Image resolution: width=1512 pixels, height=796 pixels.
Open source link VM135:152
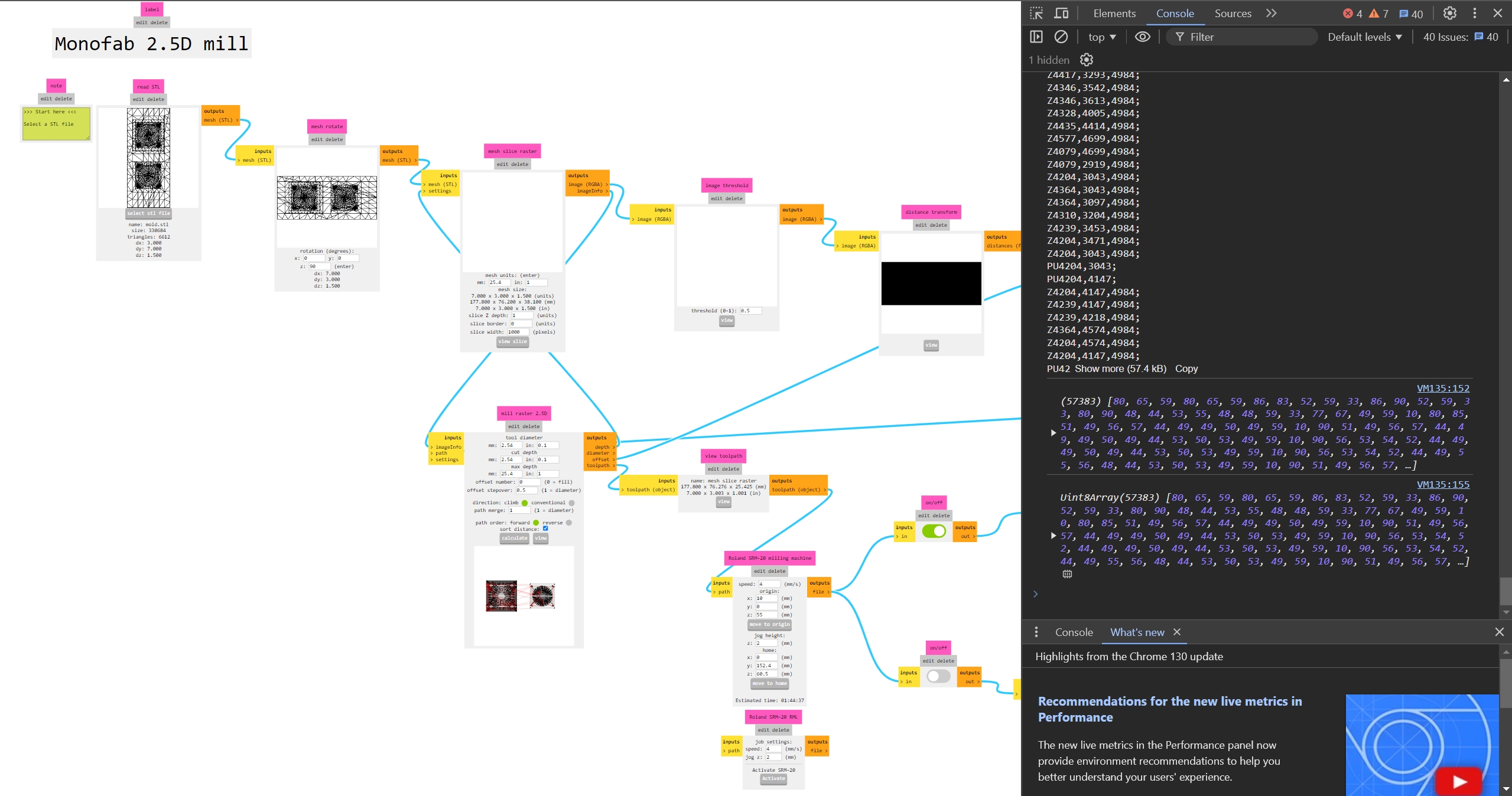(x=1443, y=388)
